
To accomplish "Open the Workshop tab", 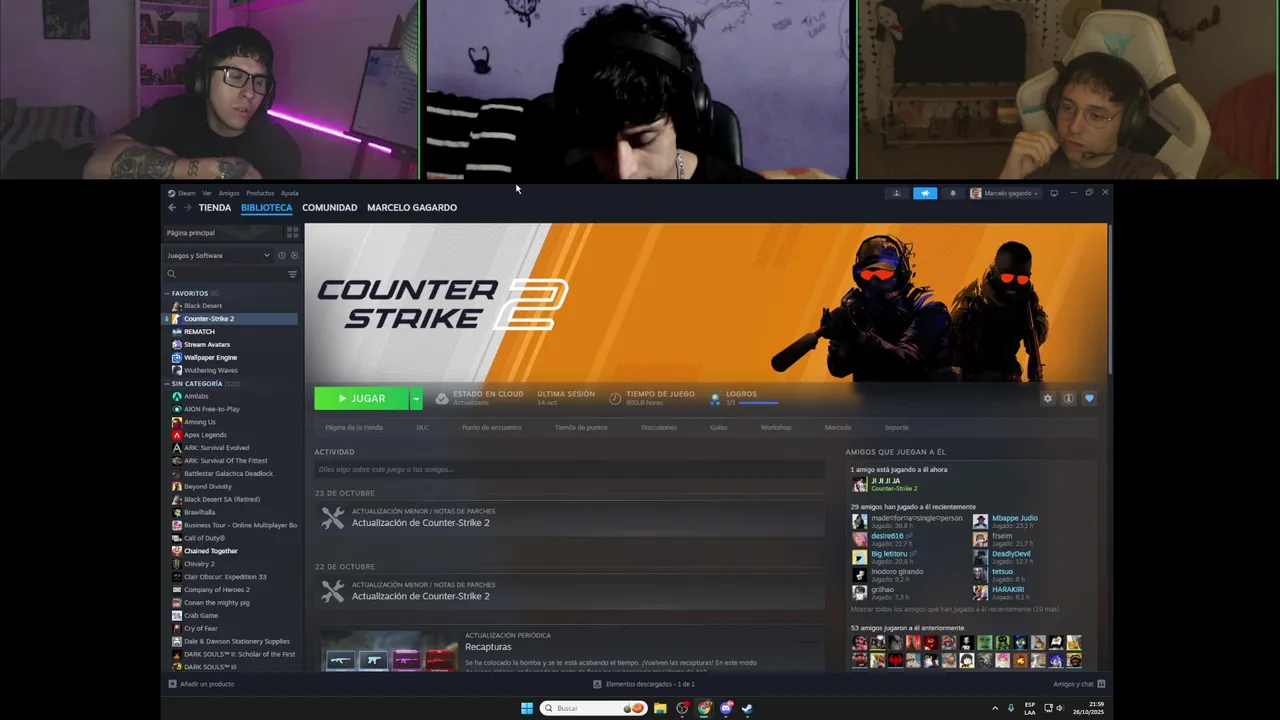I will tap(776, 427).
